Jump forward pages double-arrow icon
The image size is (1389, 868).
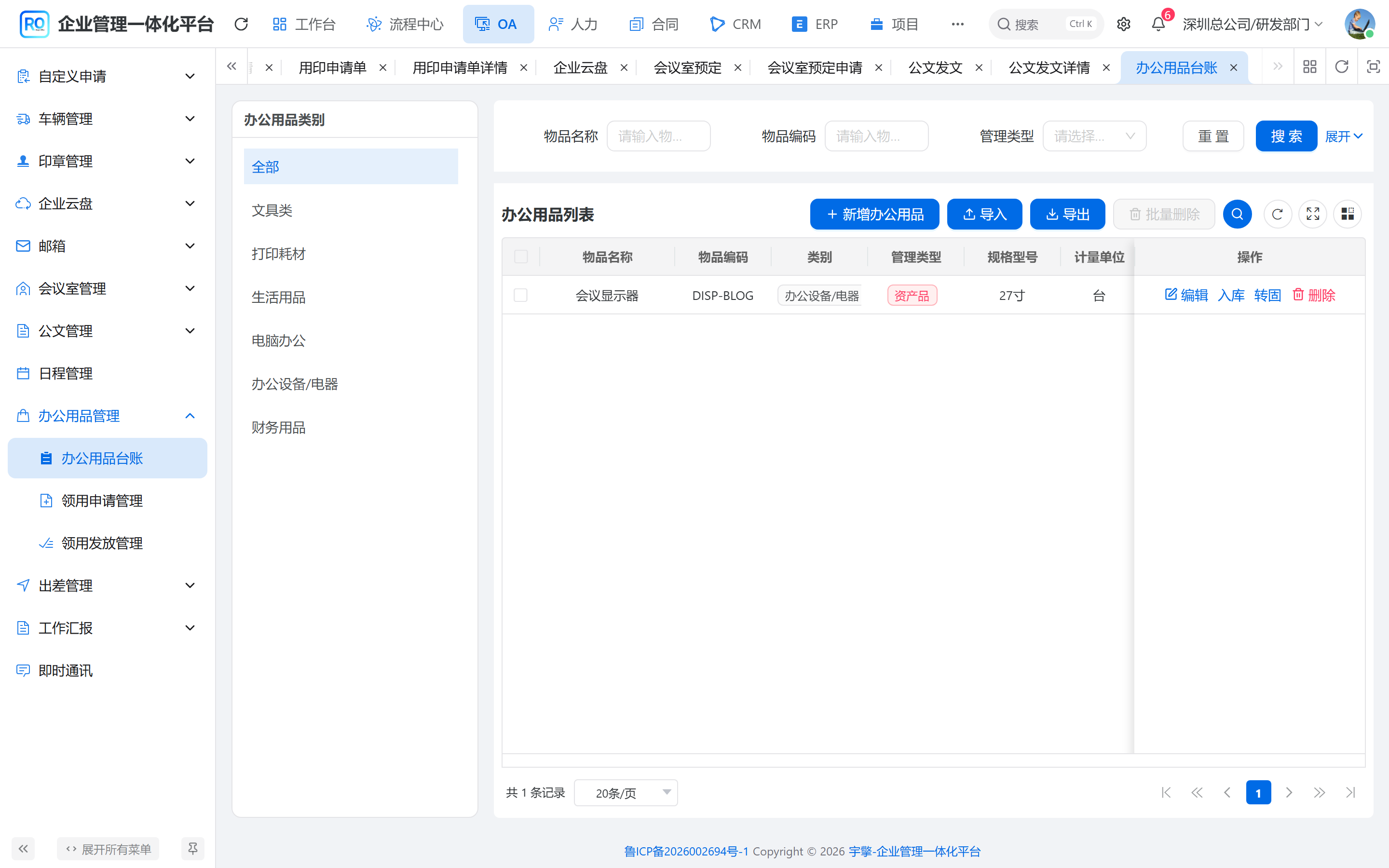tap(1320, 793)
